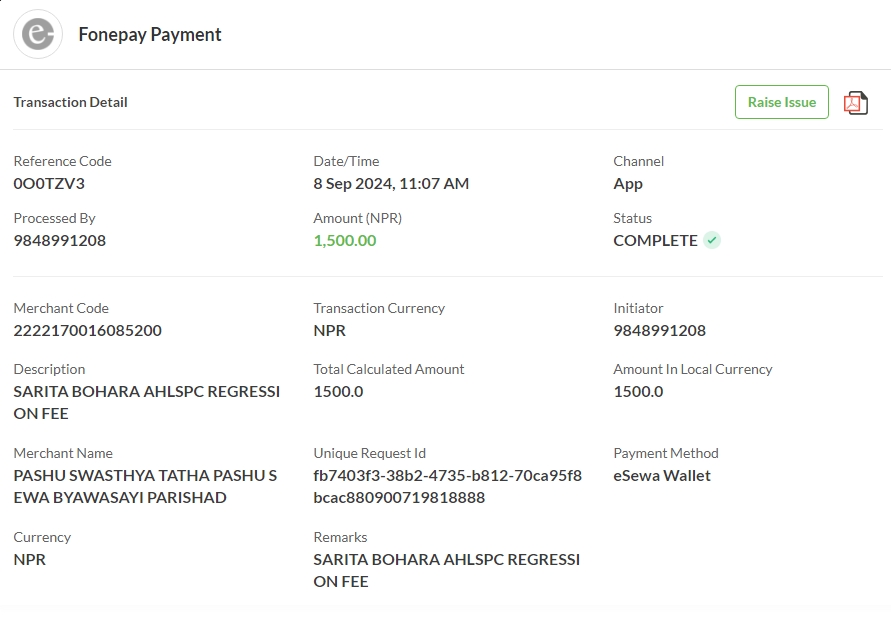The width and height of the screenshot is (891, 621).
Task: Select date 8 Sep 2024, 11:07 AM
Action: [x=391, y=184]
